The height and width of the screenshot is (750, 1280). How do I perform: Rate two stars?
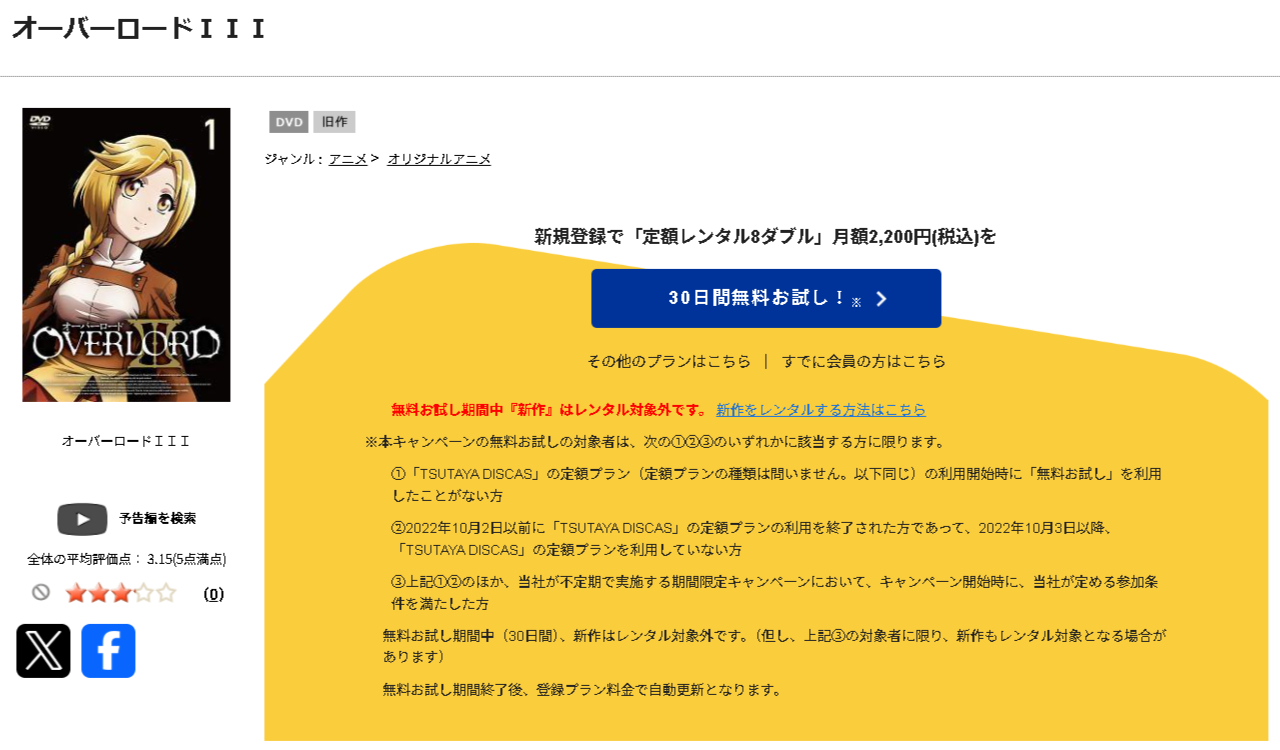[98, 593]
